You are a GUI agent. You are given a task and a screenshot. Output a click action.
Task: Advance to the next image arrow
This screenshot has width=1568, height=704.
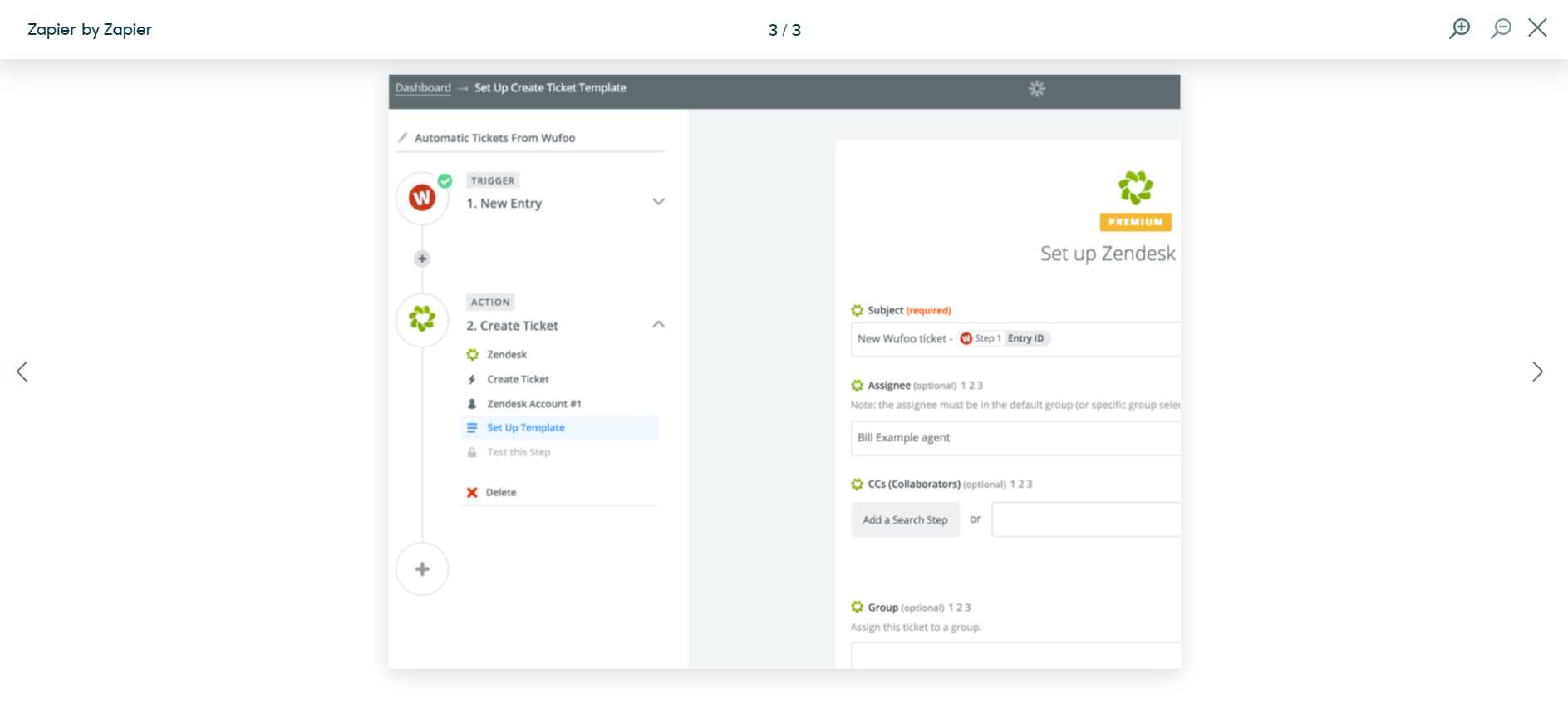point(1537,372)
